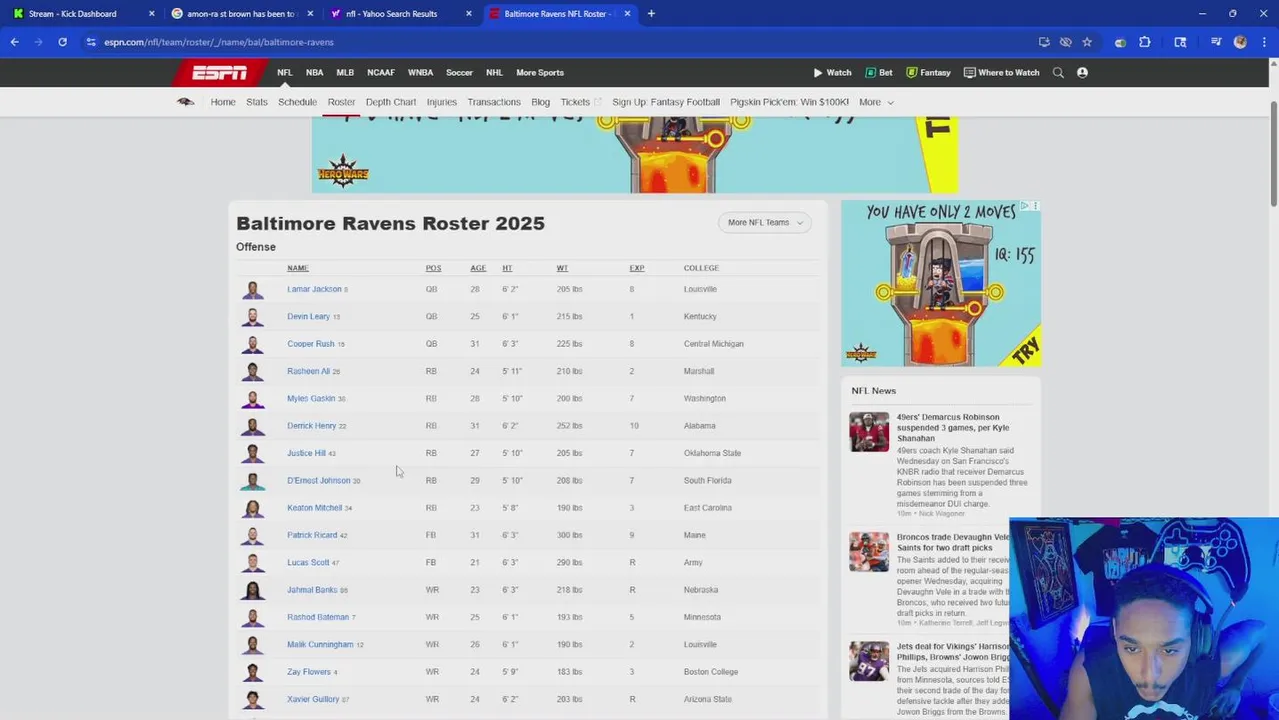Screen dimensions: 1279x720
Task: Open the MLB menu in ESPN header
Action: (345, 72)
